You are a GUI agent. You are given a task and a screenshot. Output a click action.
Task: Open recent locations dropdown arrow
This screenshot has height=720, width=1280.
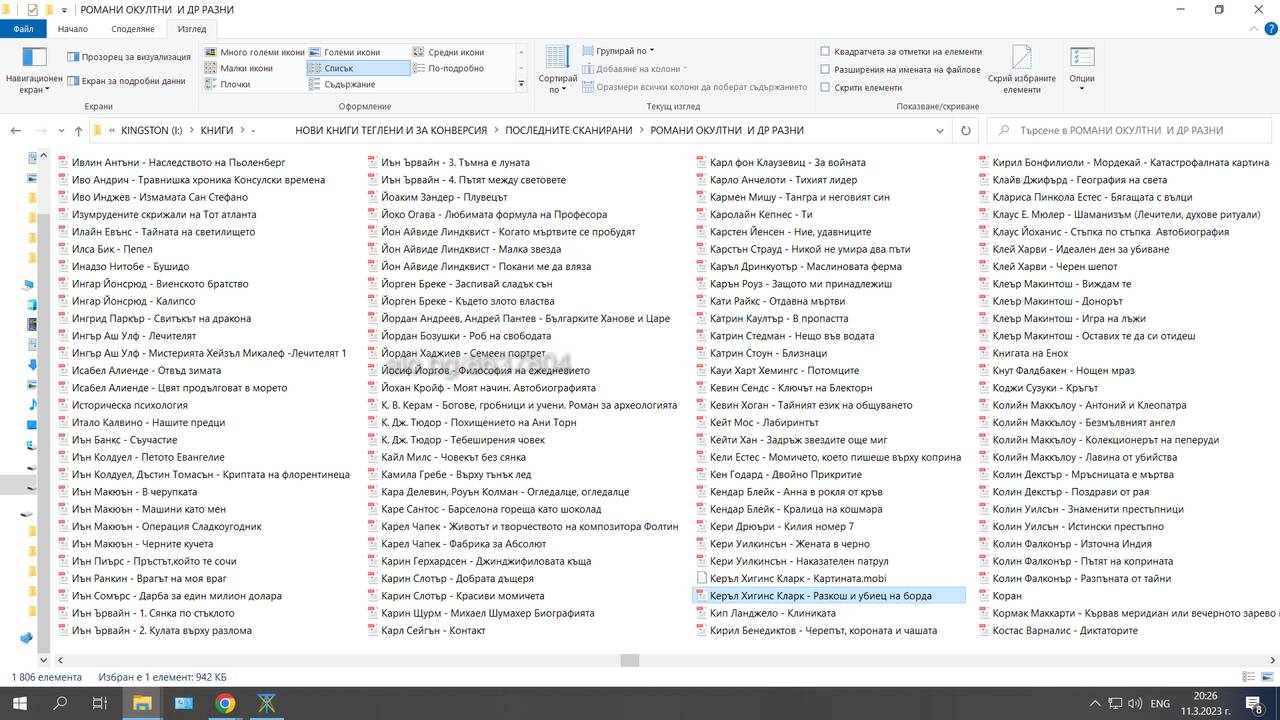(x=60, y=130)
